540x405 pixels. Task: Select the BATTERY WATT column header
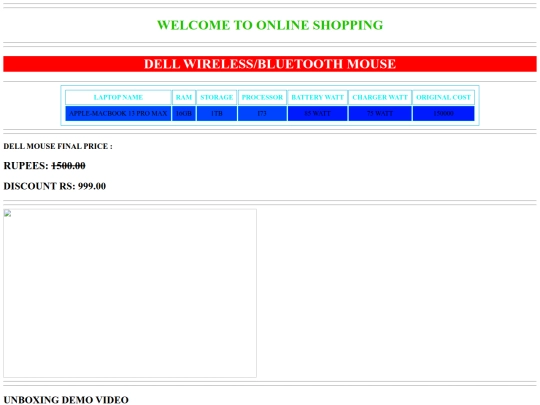point(318,97)
